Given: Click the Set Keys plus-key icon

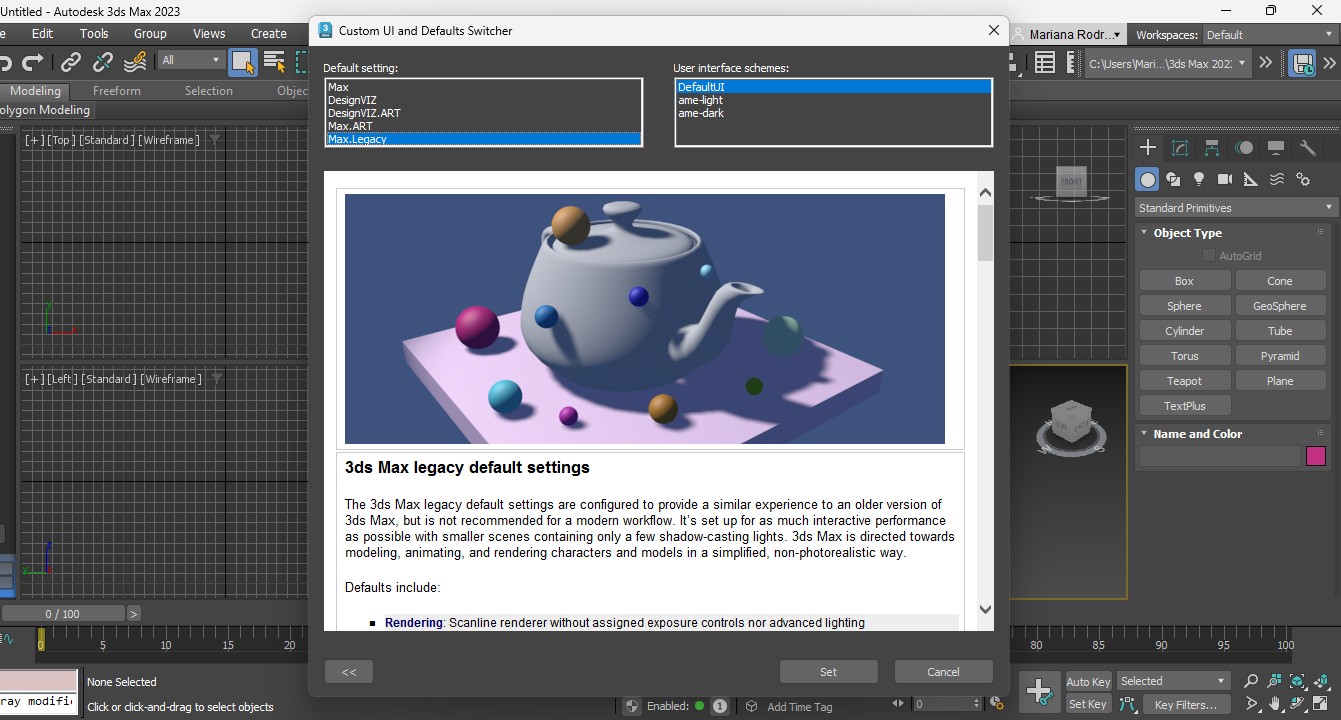Looking at the screenshot, I should 1039,691.
